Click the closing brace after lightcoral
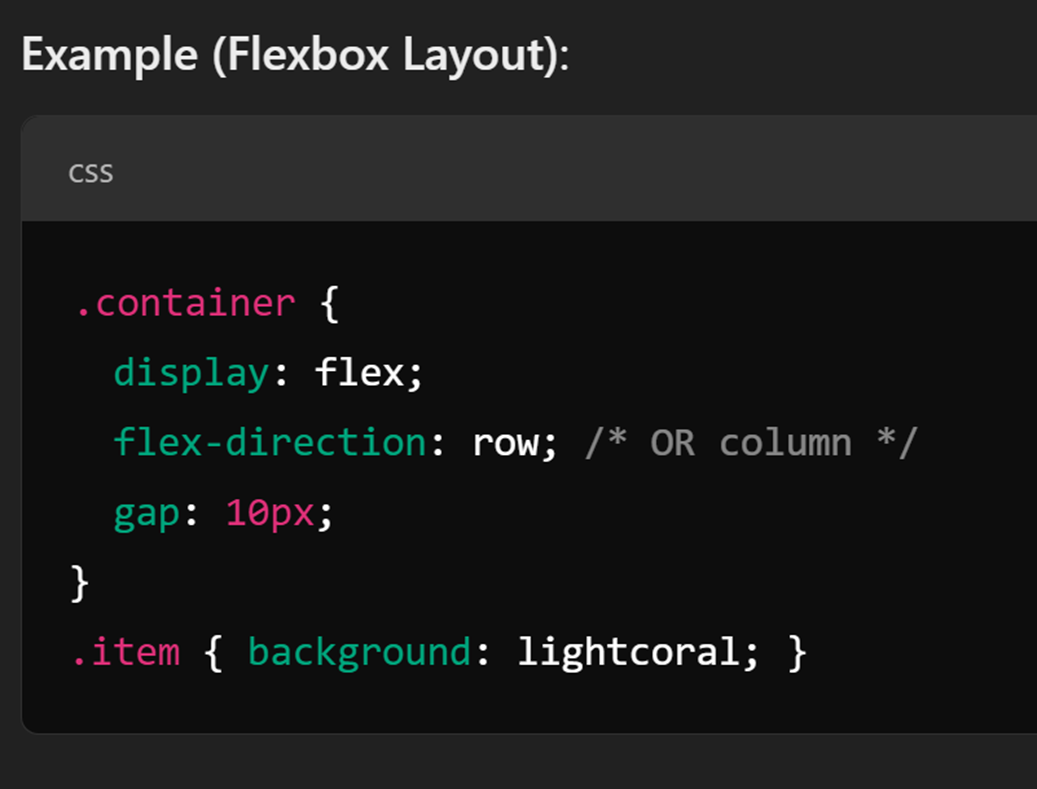The height and width of the screenshot is (789, 1037). click(x=796, y=652)
